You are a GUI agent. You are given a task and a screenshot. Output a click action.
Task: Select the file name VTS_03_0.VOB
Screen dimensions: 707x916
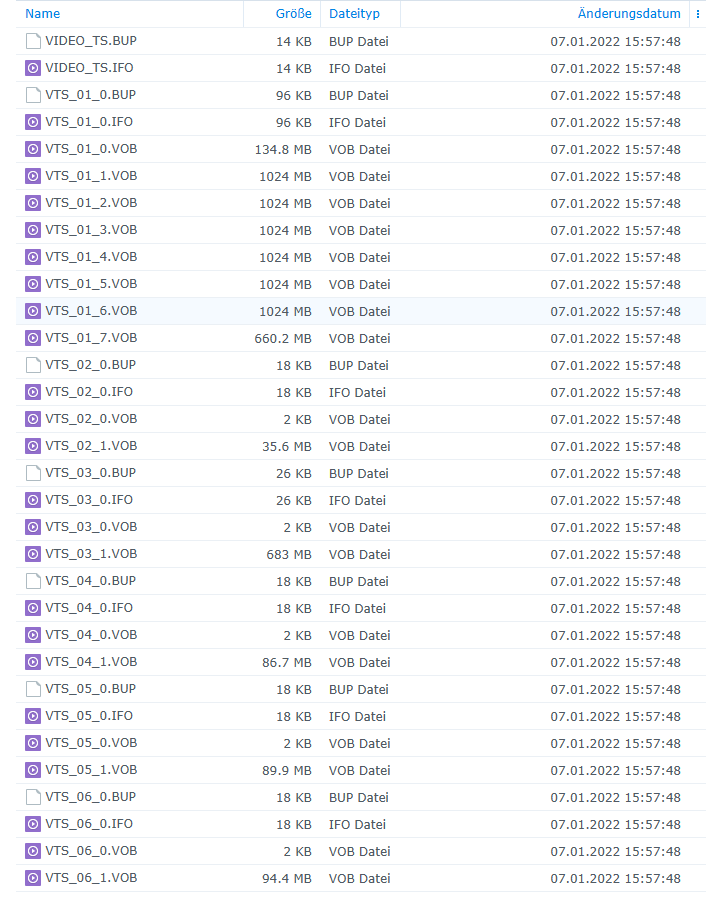coord(91,527)
